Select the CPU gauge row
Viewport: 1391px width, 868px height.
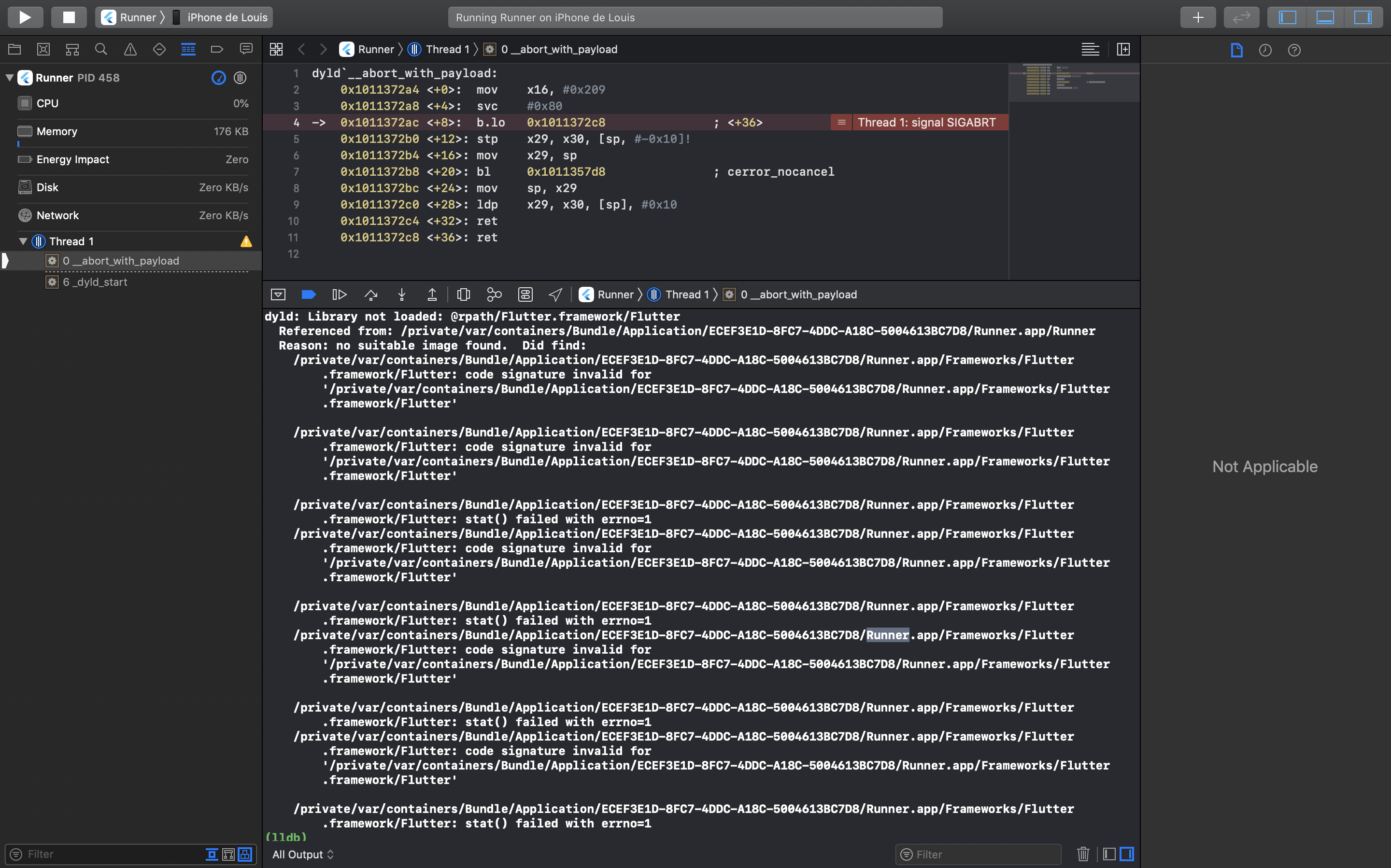pos(133,103)
